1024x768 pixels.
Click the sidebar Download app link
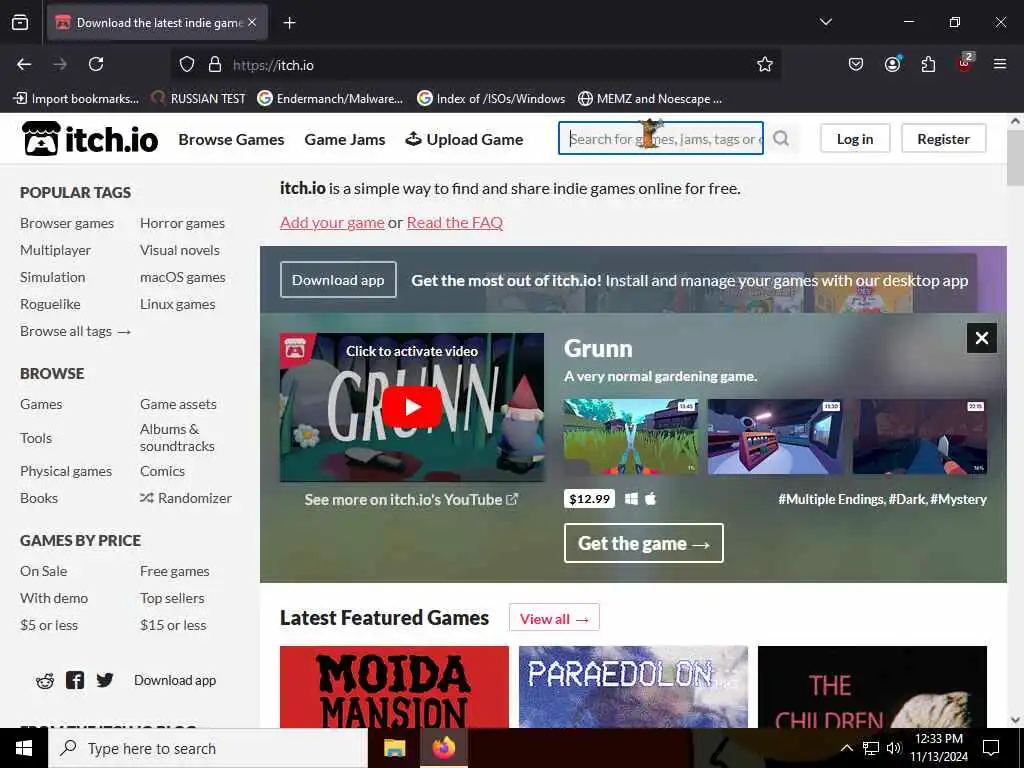pos(175,680)
